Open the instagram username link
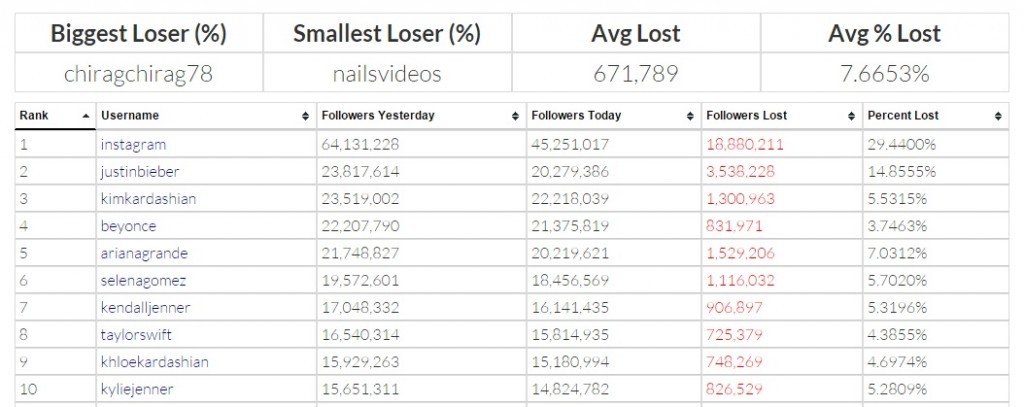The height and width of the screenshot is (407, 1024). pos(133,144)
